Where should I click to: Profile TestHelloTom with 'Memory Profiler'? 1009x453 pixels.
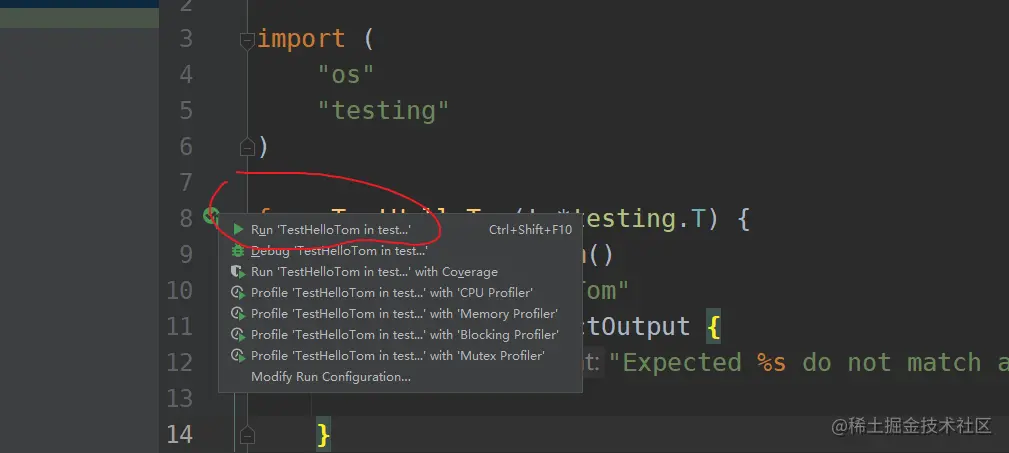coord(400,314)
